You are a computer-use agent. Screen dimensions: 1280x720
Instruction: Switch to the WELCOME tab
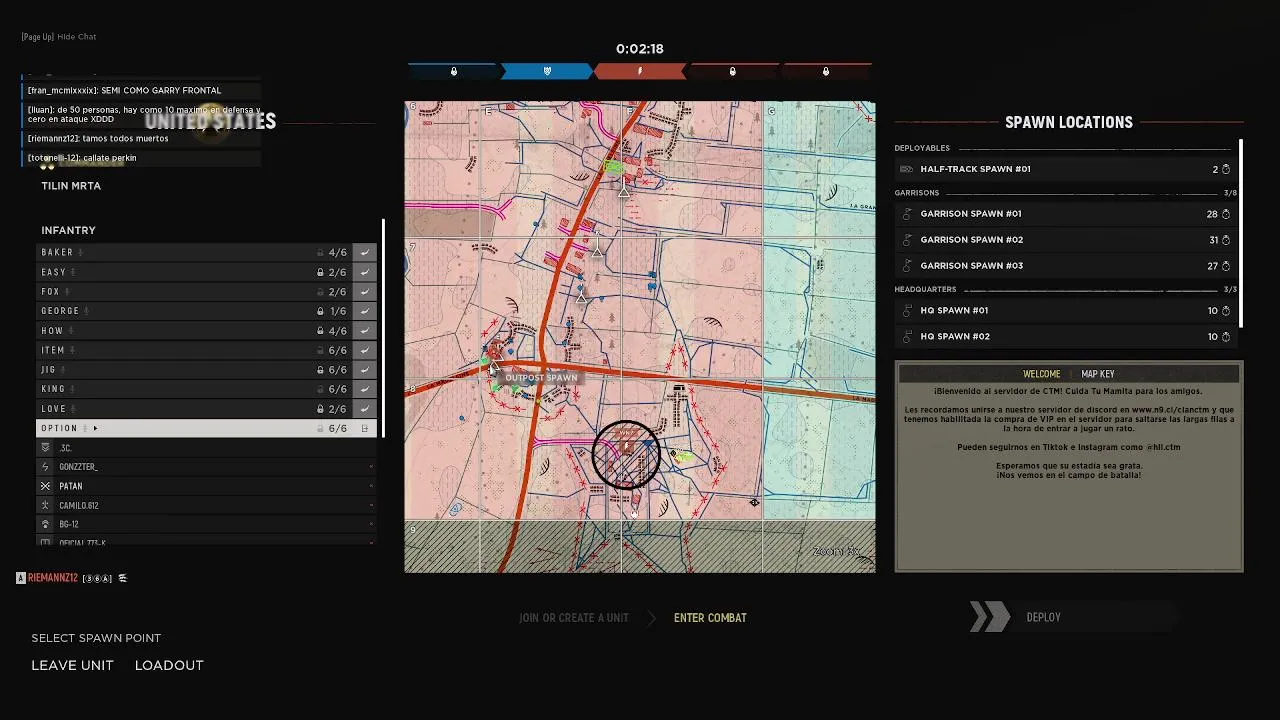click(1041, 374)
